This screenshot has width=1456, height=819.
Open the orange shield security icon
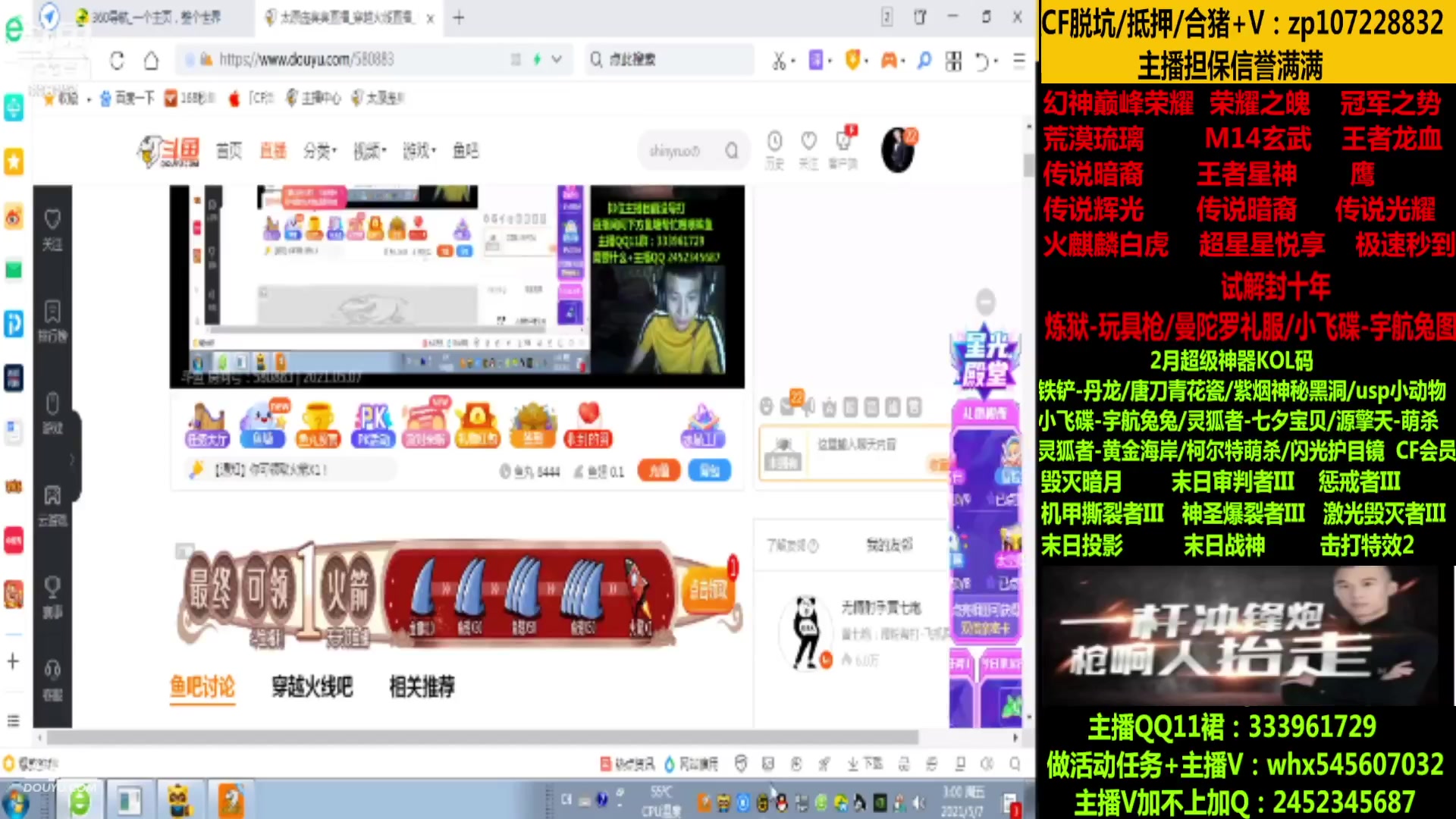click(852, 60)
